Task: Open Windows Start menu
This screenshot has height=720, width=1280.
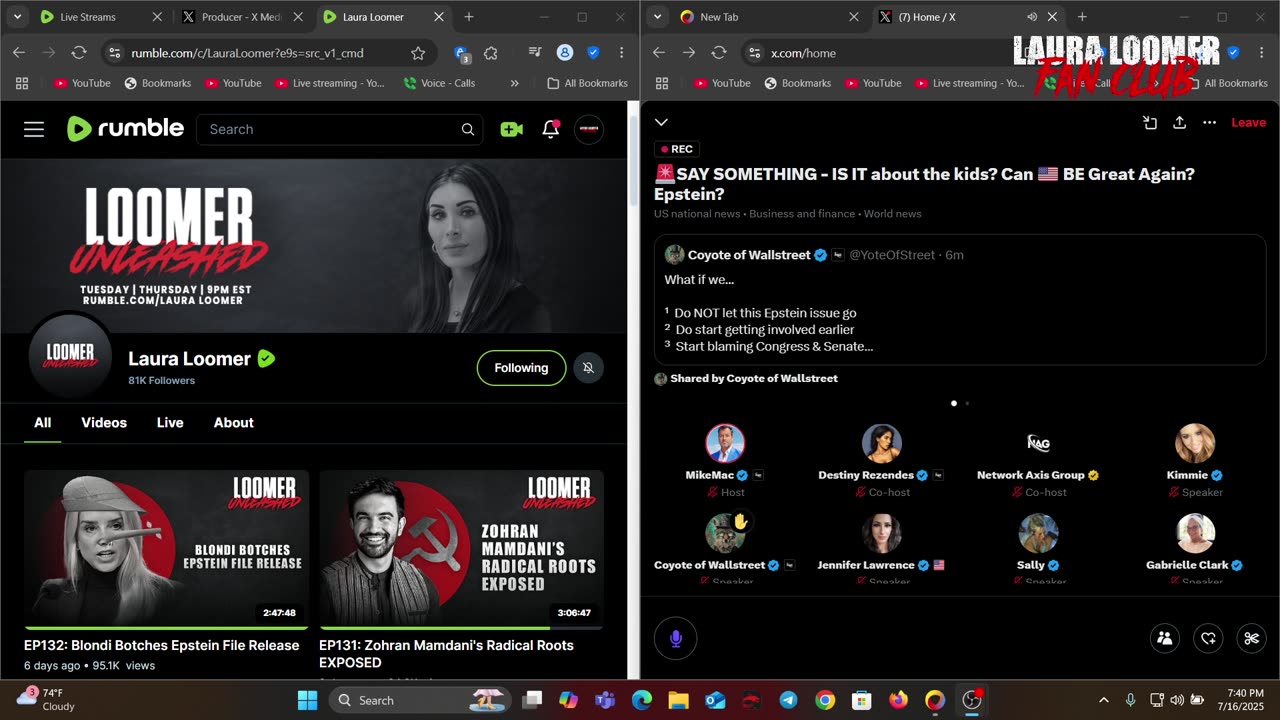Action: pyautogui.click(x=307, y=700)
